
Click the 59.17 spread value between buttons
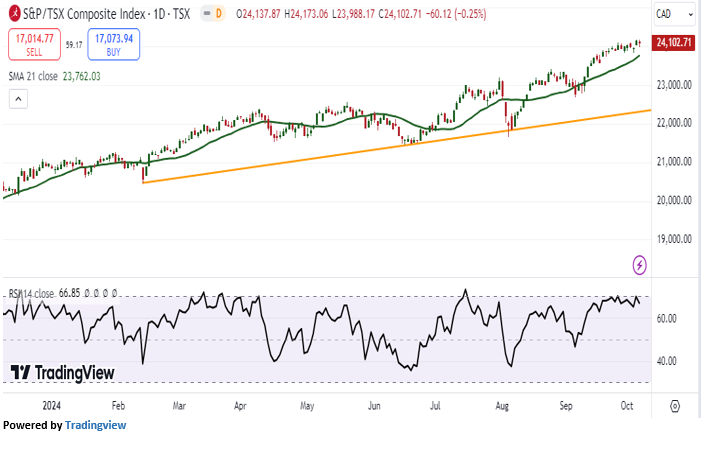[x=73, y=44]
